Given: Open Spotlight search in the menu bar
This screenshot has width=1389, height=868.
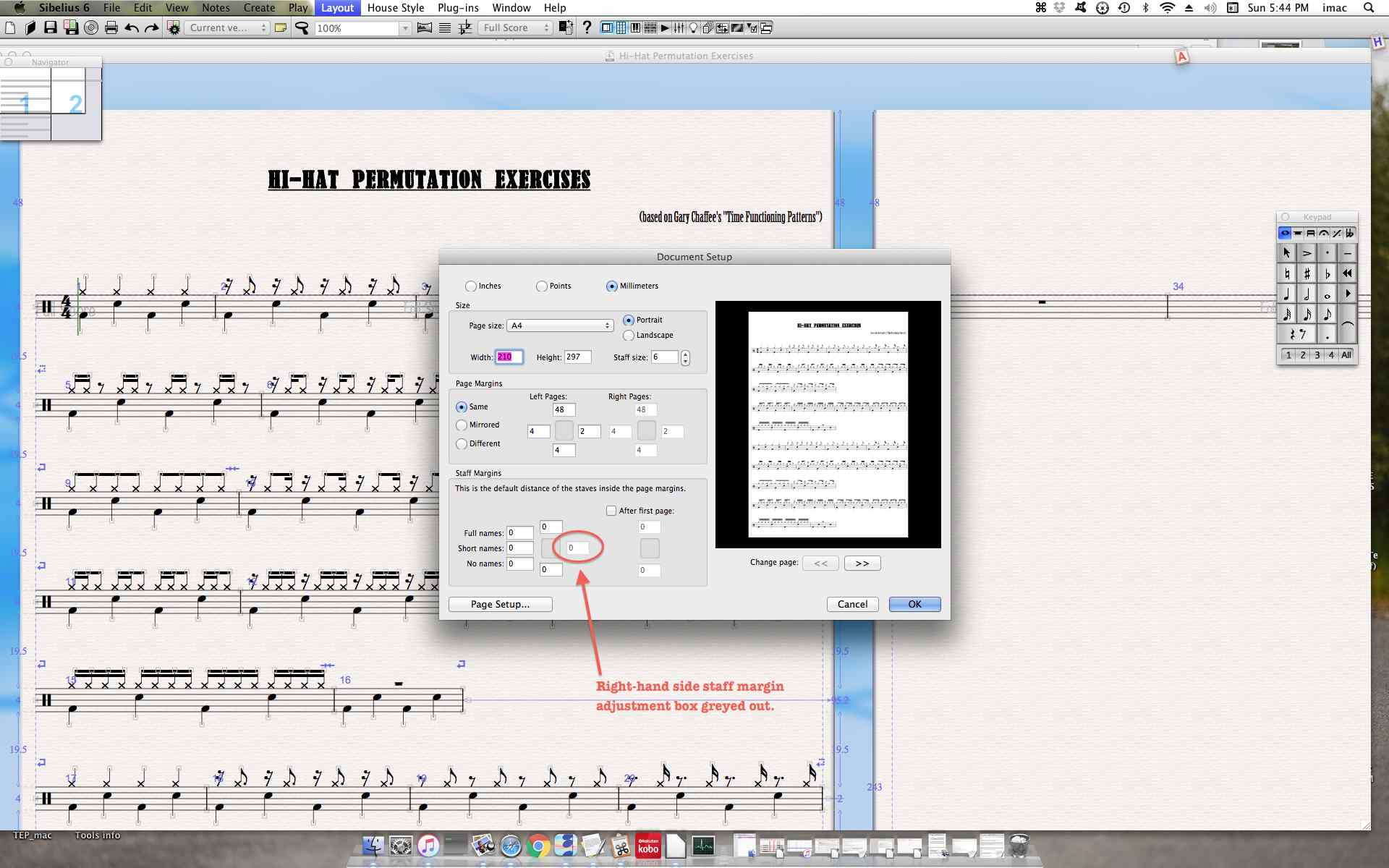Looking at the screenshot, I should point(1368,7).
